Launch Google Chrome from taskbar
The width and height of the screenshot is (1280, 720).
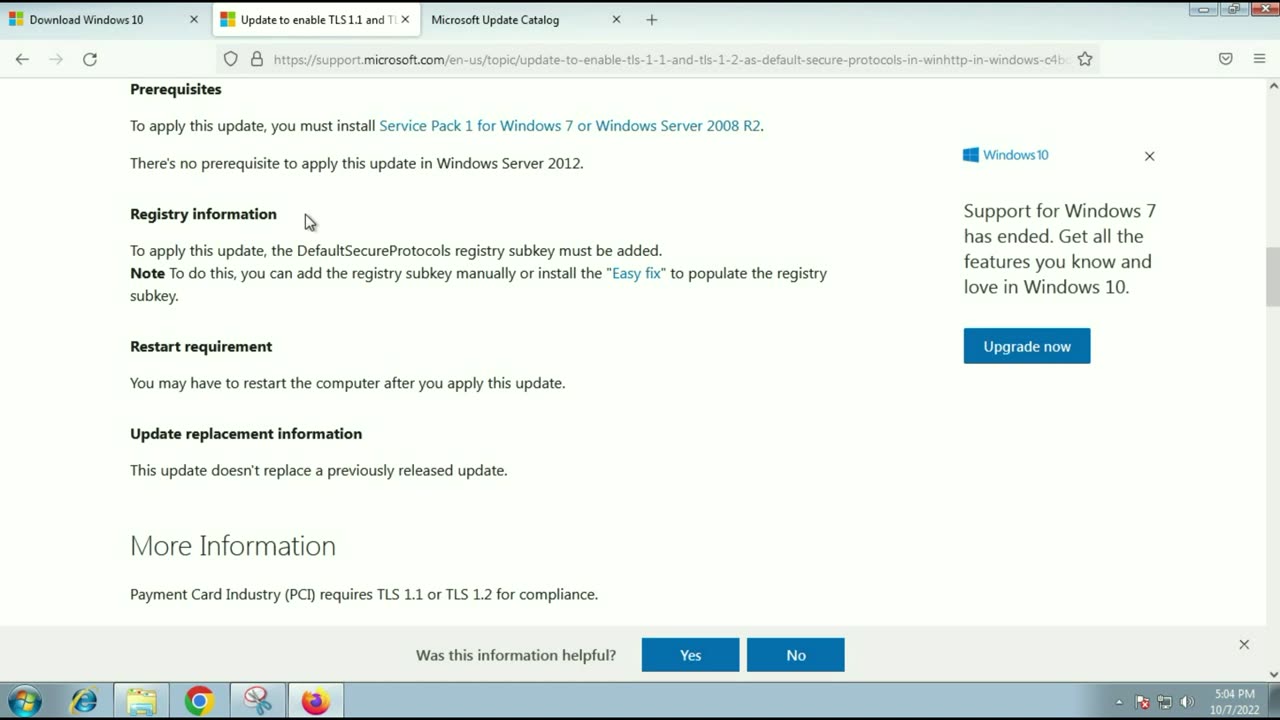[199, 701]
